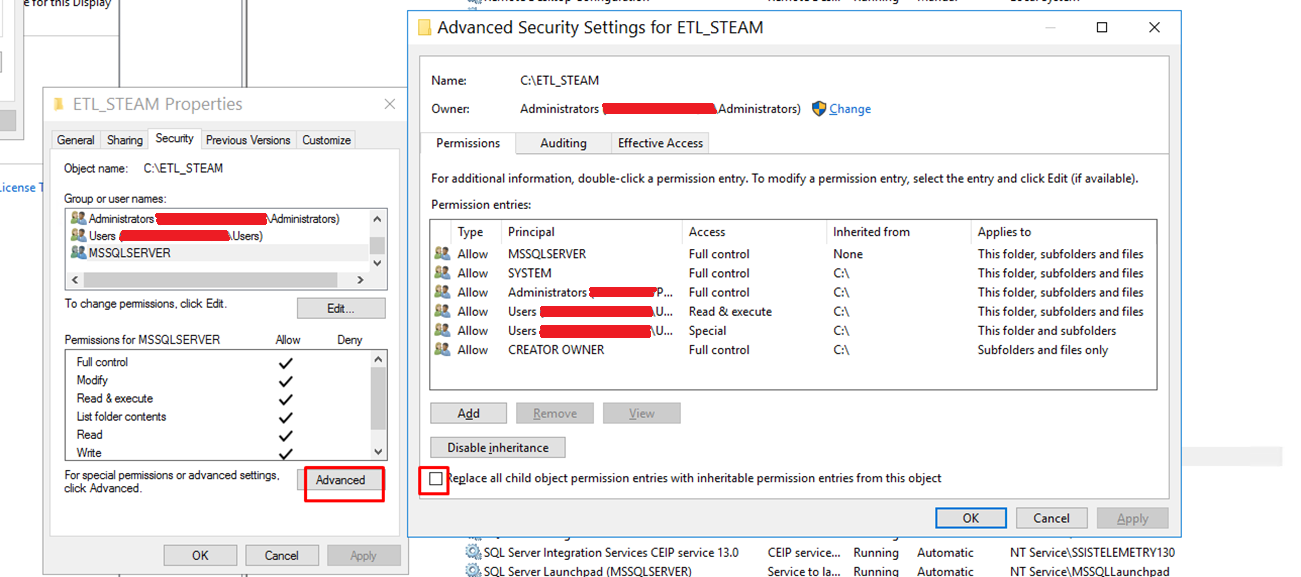
Task: Click Edit to change permissions
Action: 341,308
